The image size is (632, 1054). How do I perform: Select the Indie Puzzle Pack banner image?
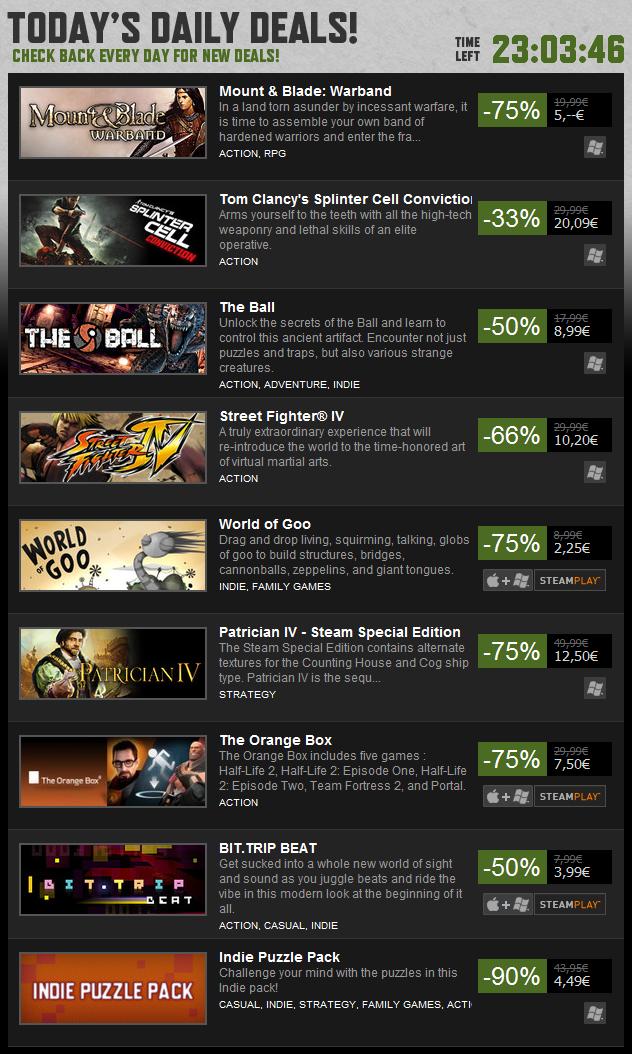(113, 988)
